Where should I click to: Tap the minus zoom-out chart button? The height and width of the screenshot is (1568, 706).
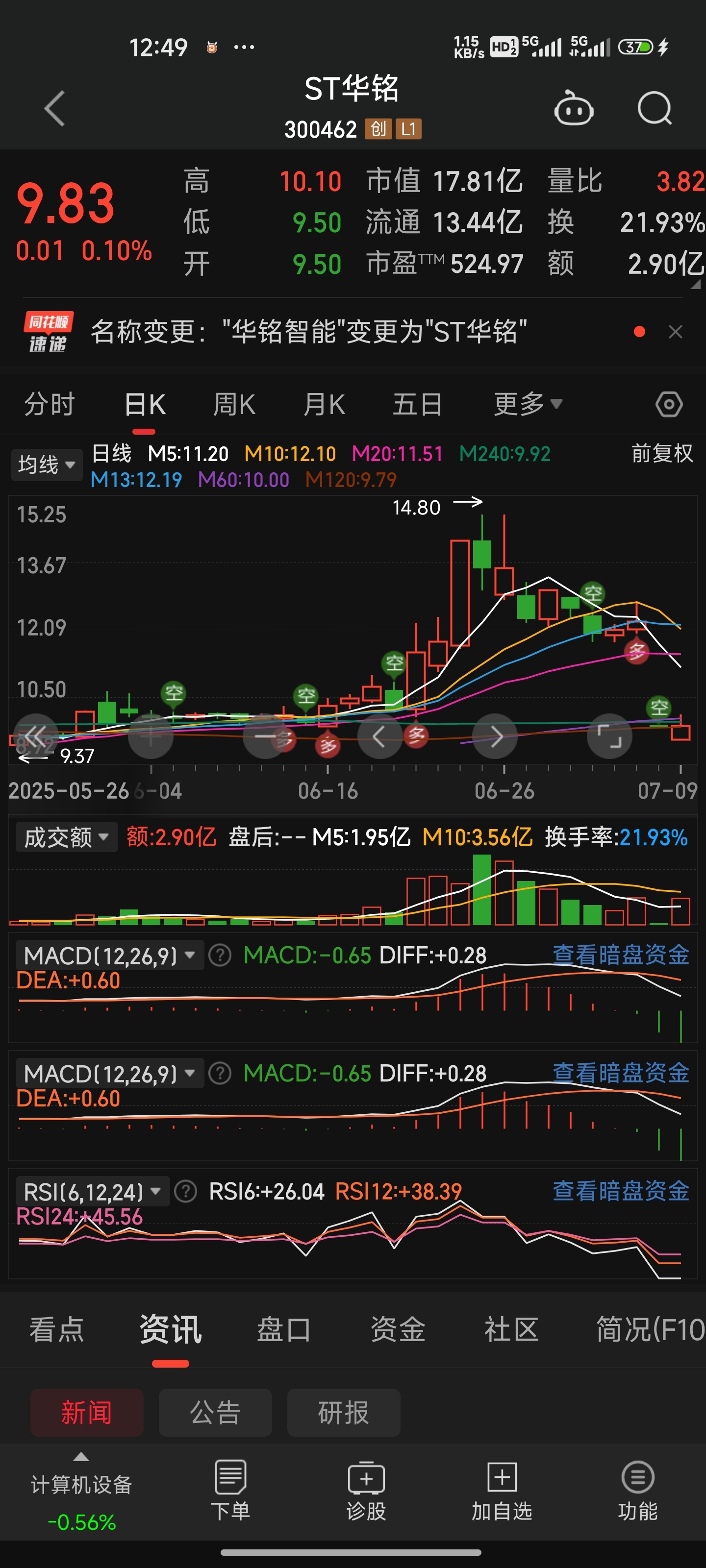coord(266,736)
